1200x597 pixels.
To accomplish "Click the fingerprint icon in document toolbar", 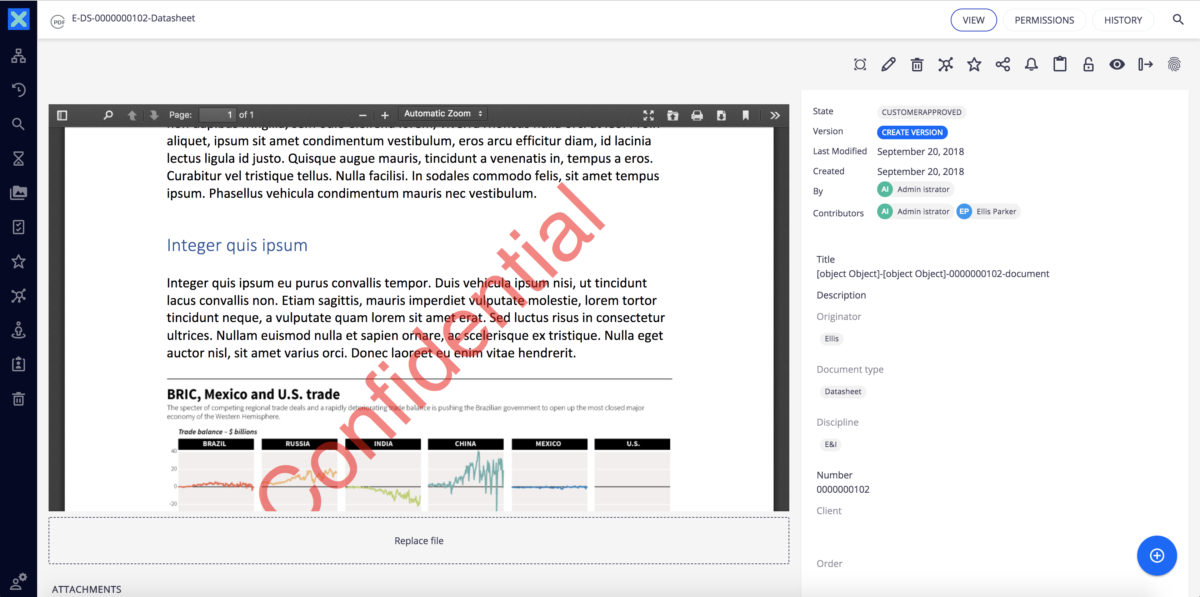I will 1174,65.
